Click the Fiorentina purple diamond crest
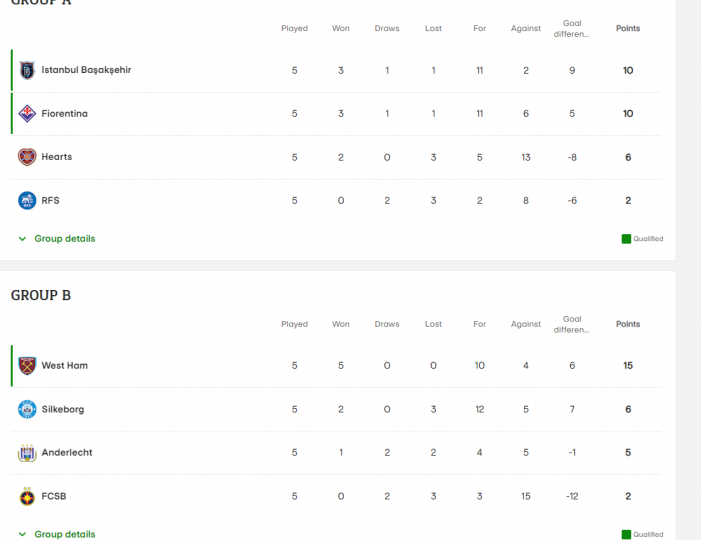 (x=27, y=114)
